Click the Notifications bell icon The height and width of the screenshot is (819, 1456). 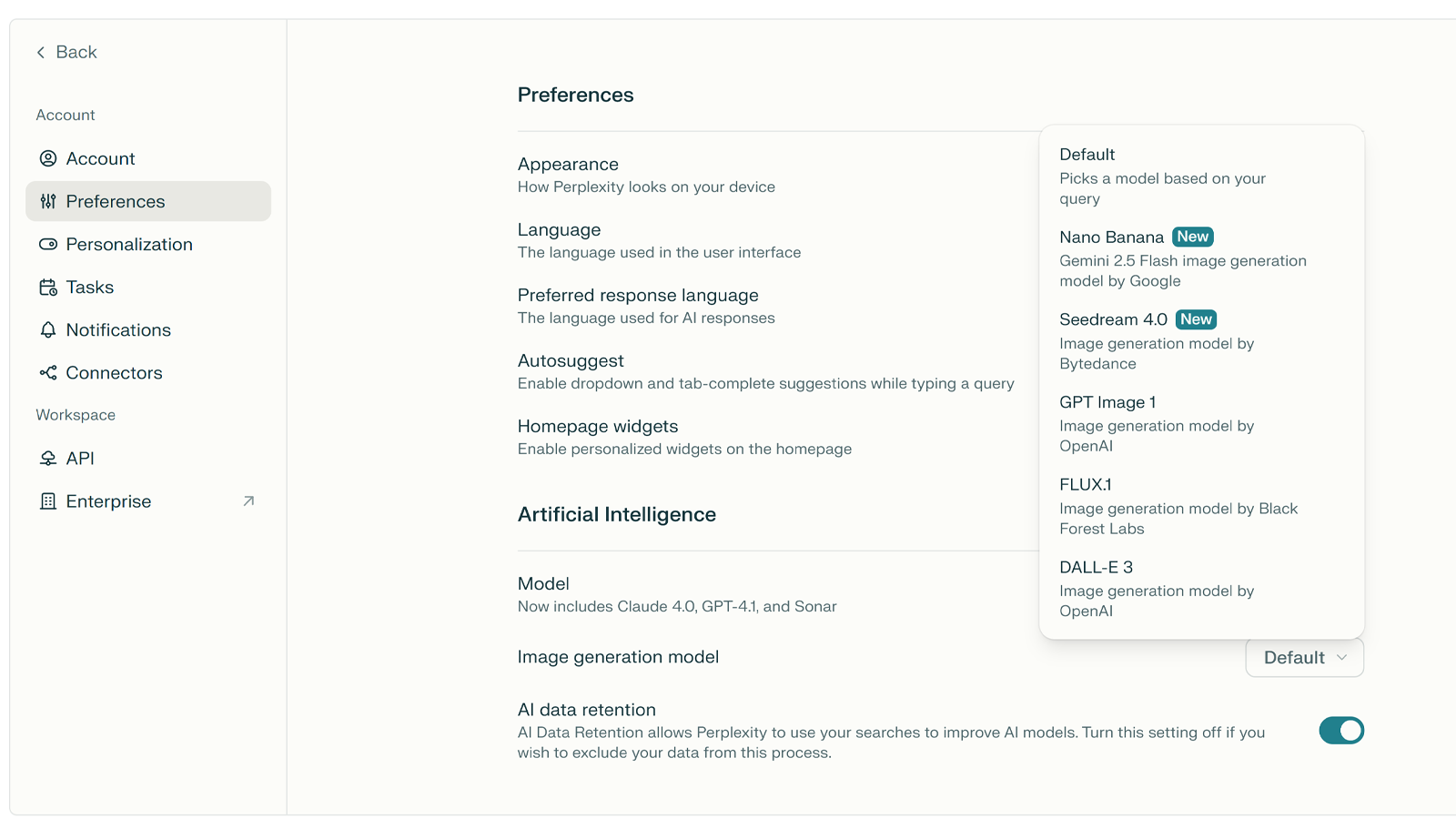coord(48,330)
